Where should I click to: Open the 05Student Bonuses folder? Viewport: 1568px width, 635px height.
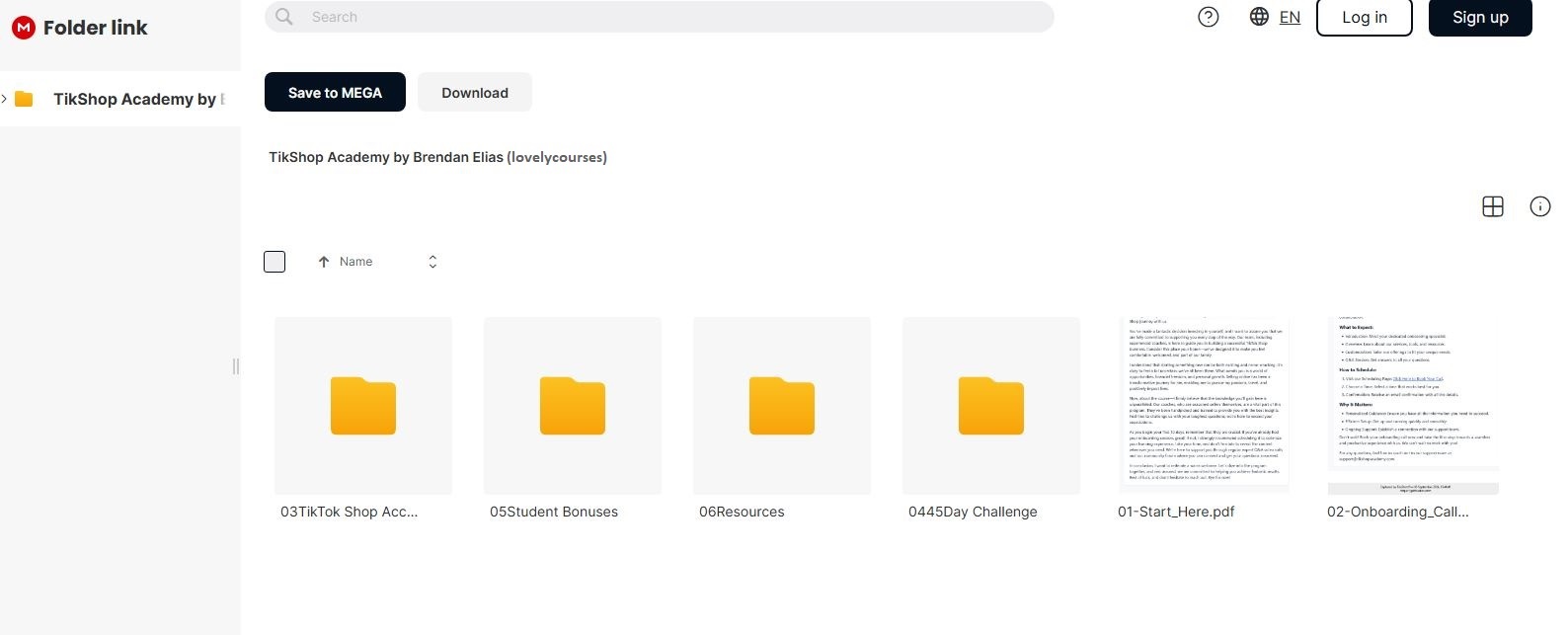(x=573, y=406)
